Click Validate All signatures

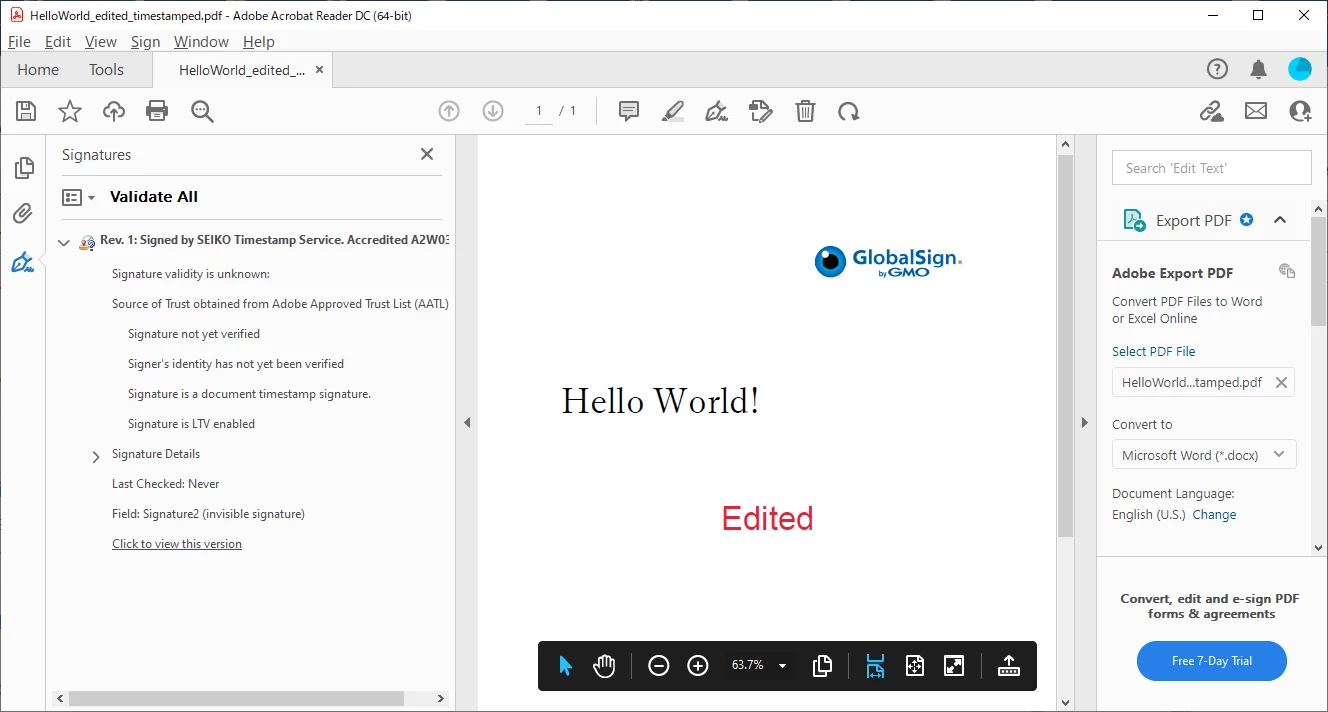tap(154, 197)
